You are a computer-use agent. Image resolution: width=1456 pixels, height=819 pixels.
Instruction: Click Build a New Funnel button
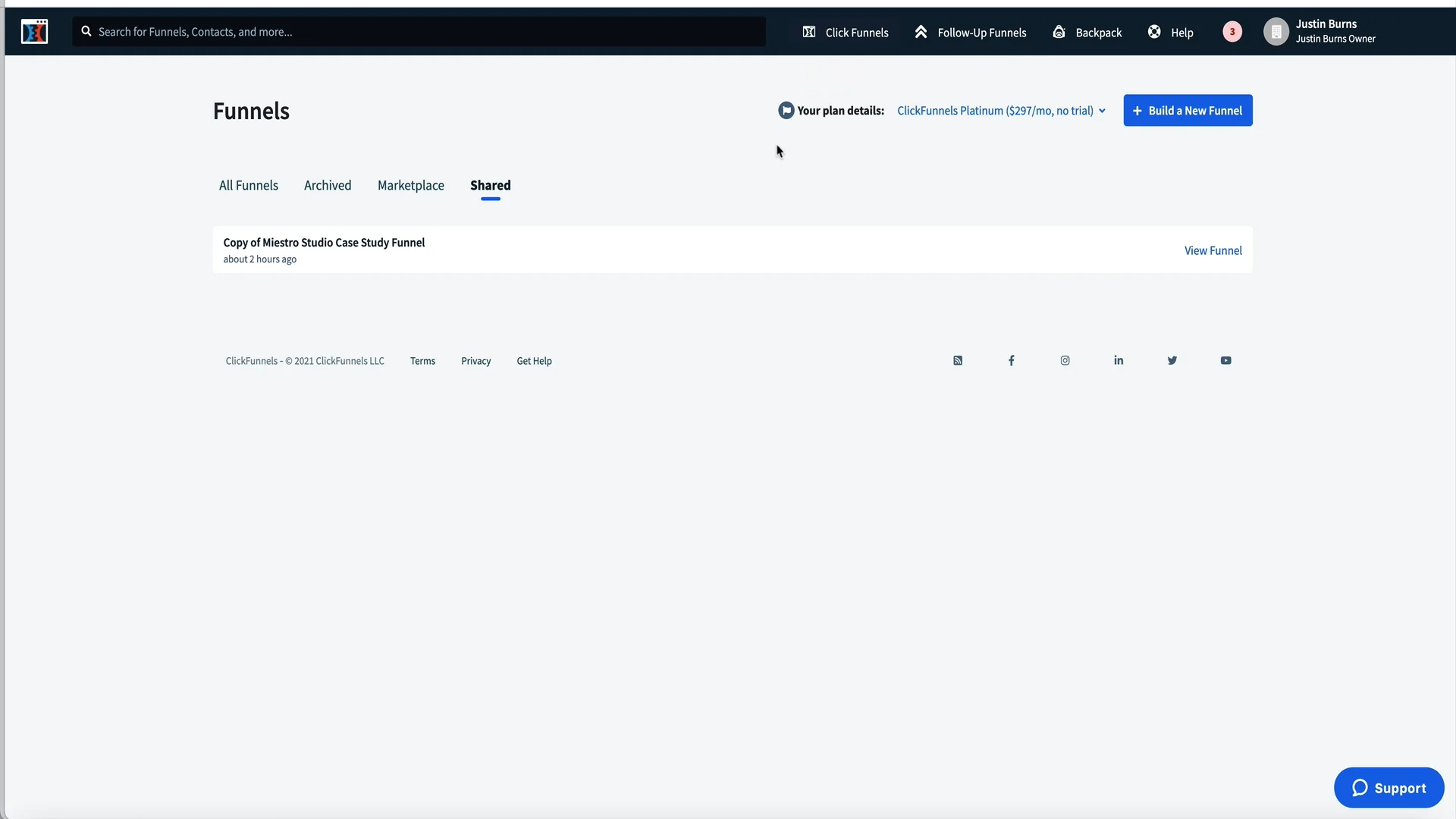1188,111
